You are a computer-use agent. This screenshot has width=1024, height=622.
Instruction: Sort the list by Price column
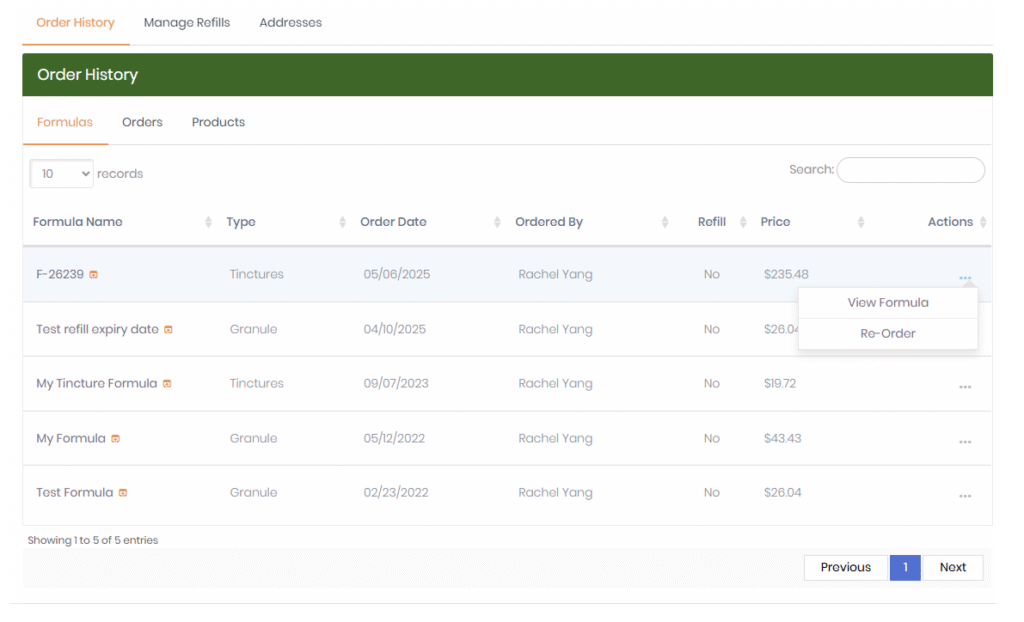pyautogui.click(x=775, y=222)
